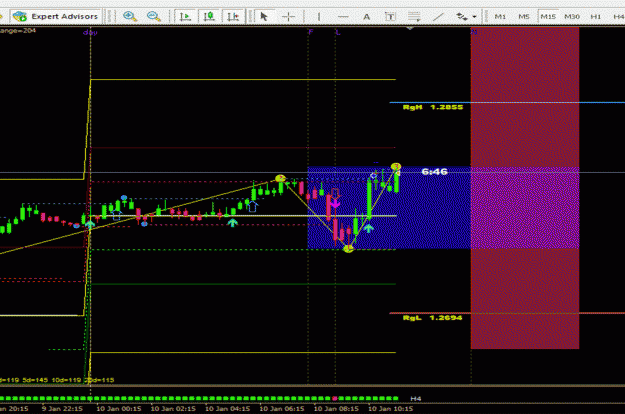Select the active M15 timeframe button

click(x=548, y=17)
